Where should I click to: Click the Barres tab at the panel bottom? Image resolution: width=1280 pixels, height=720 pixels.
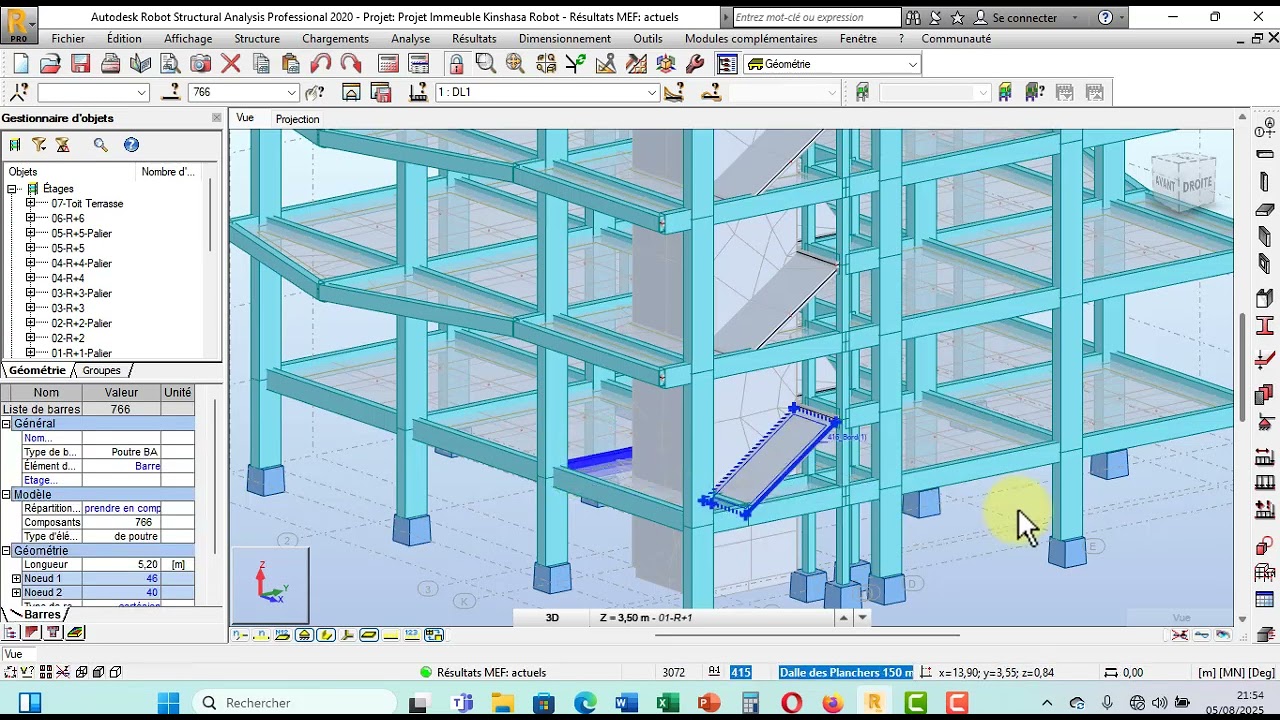click(x=41, y=614)
